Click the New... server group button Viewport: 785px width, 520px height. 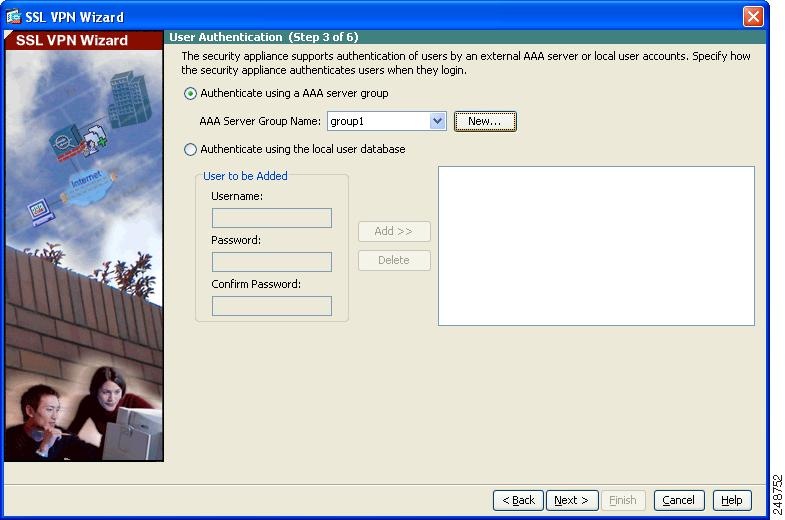point(485,121)
